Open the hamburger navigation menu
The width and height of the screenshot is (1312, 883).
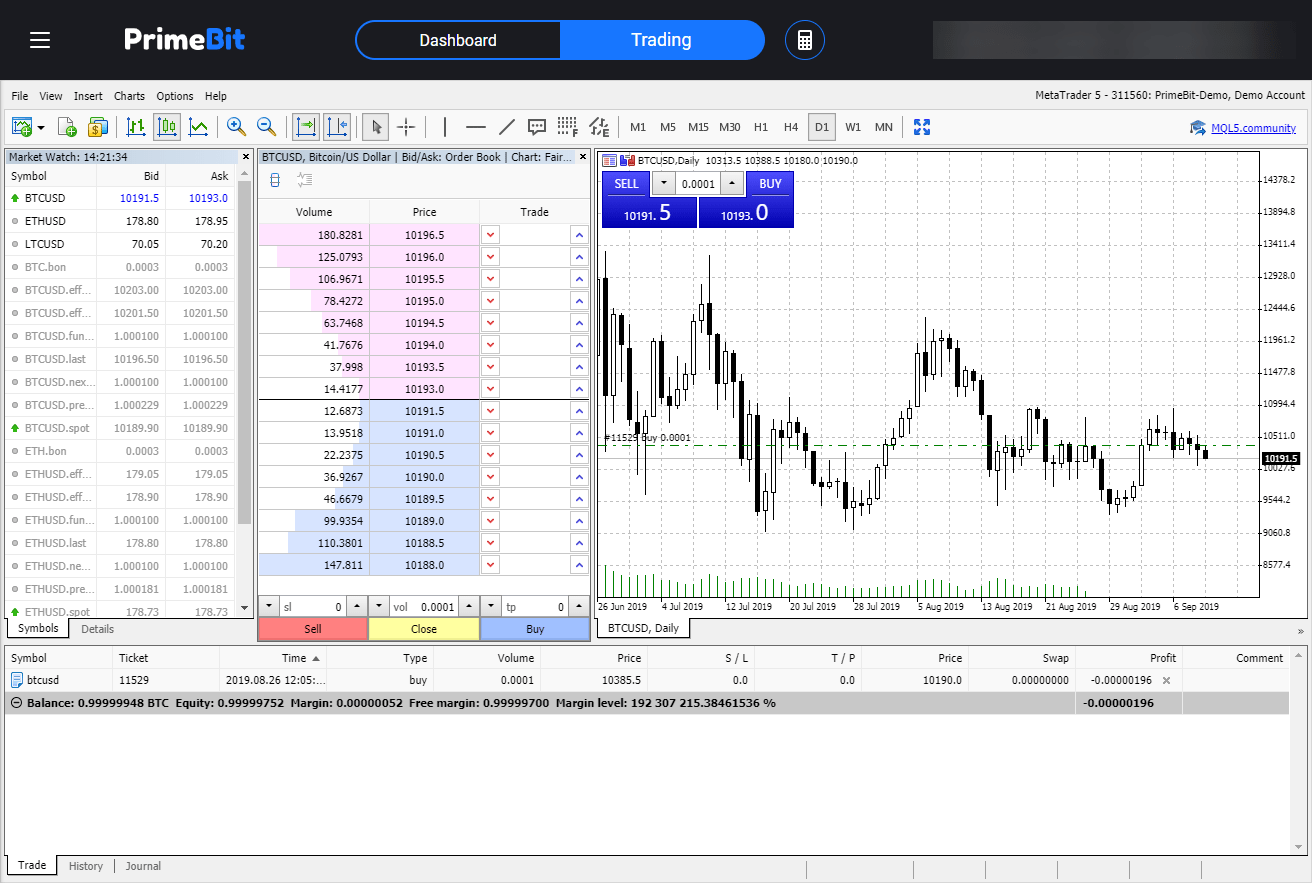(x=40, y=40)
